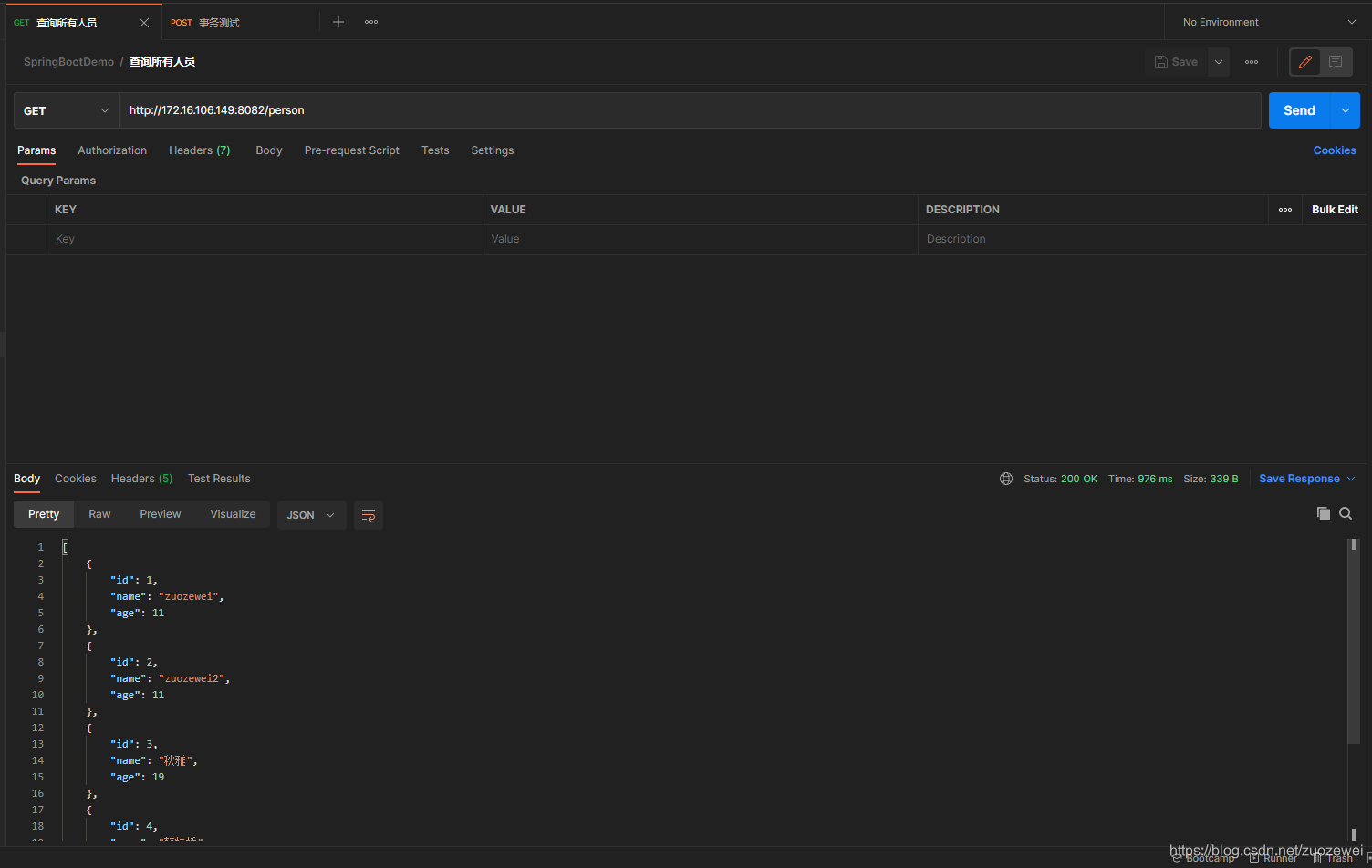Search response body magnifier icon

click(x=1346, y=513)
